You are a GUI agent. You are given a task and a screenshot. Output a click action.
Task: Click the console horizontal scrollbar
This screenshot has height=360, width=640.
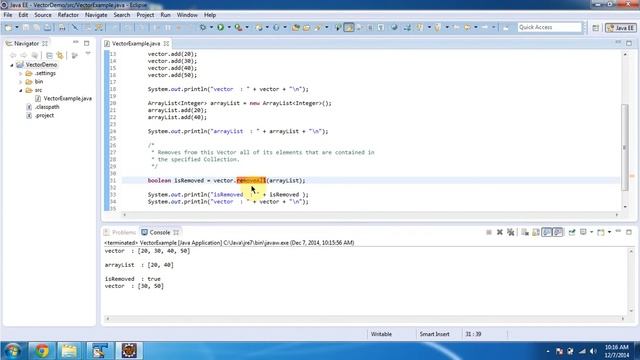tap(365, 319)
